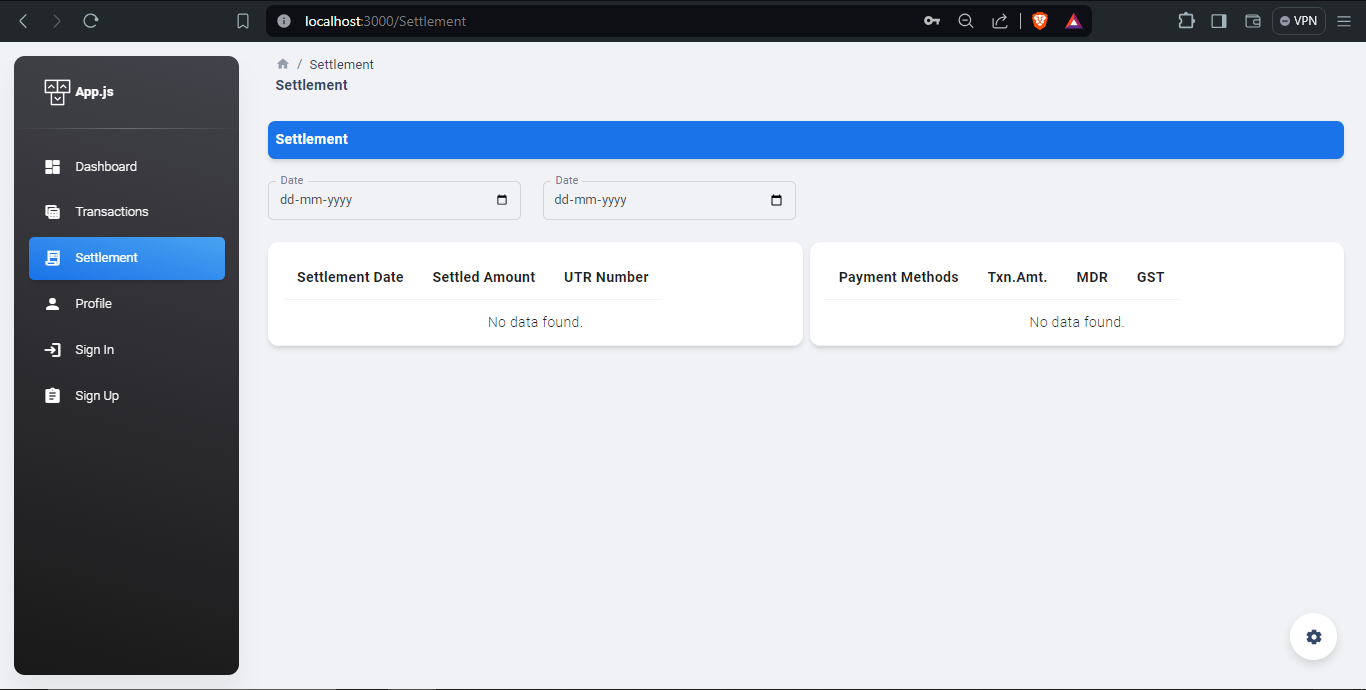Image resolution: width=1366 pixels, height=690 pixels.
Task: Click the Settled Amount column header
Action: pyautogui.click(x=484, y=277)
